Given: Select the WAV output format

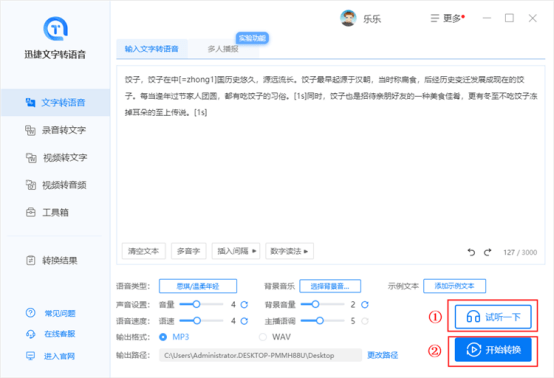Looking at the screenshot, I should [263, 337].
